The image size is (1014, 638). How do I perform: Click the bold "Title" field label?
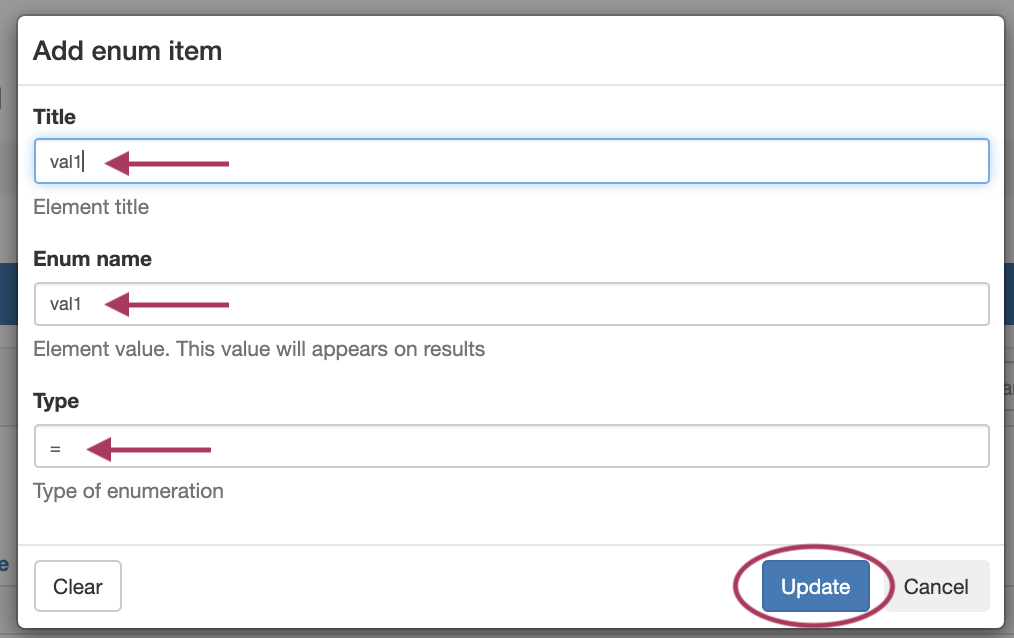pos(55,117)
